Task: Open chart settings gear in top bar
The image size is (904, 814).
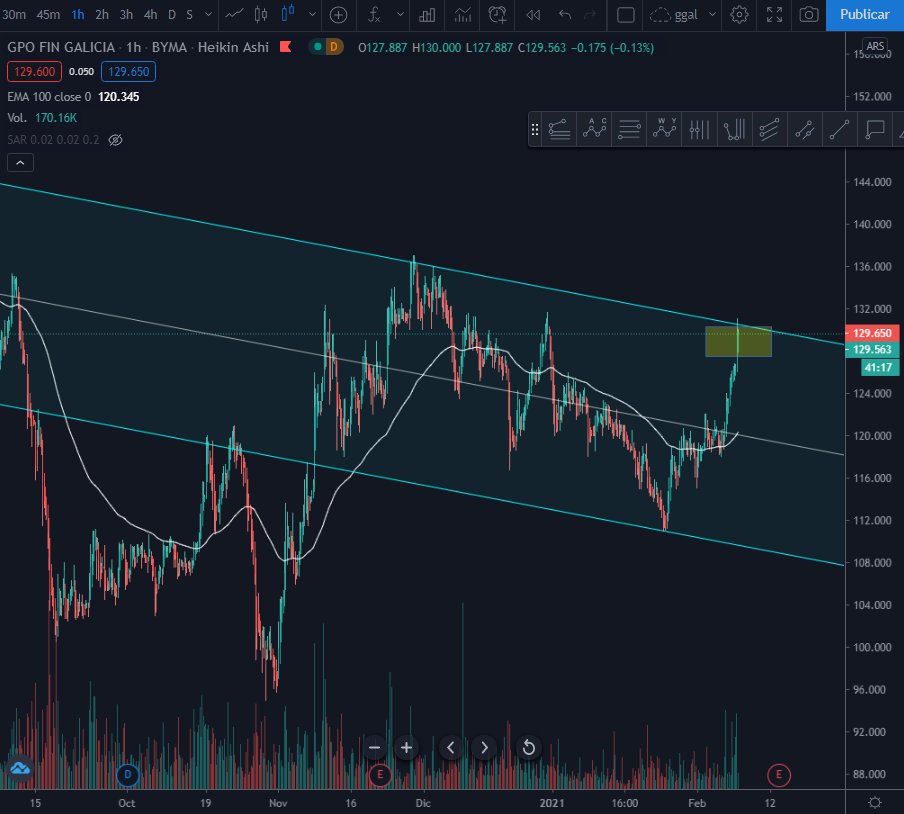Action: 739,15
